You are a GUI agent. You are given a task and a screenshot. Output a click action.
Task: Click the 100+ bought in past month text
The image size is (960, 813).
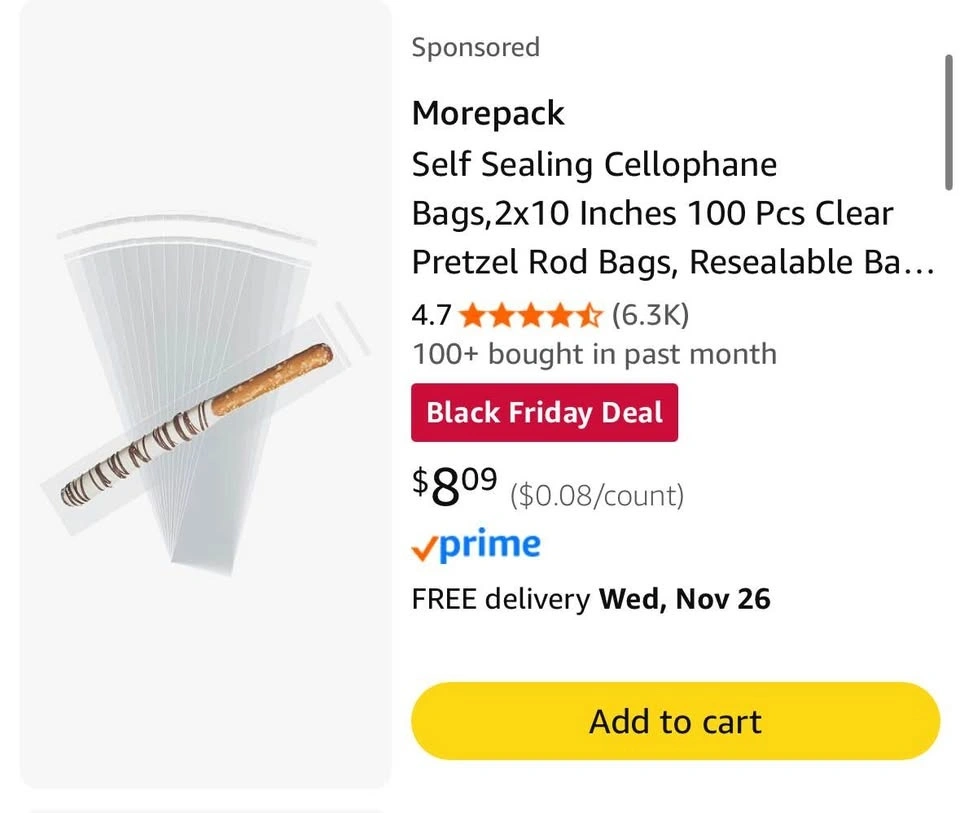[594, 353]
